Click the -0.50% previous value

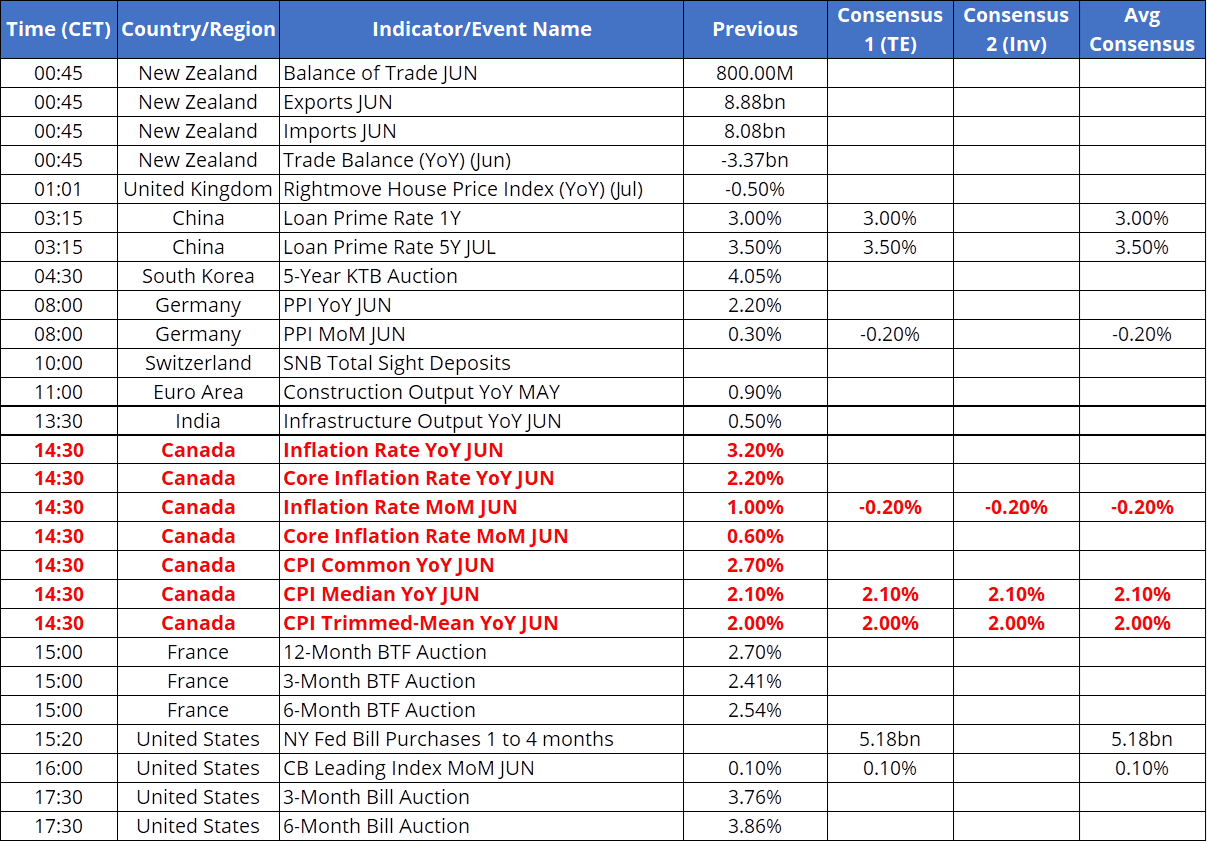click(755, 189)
